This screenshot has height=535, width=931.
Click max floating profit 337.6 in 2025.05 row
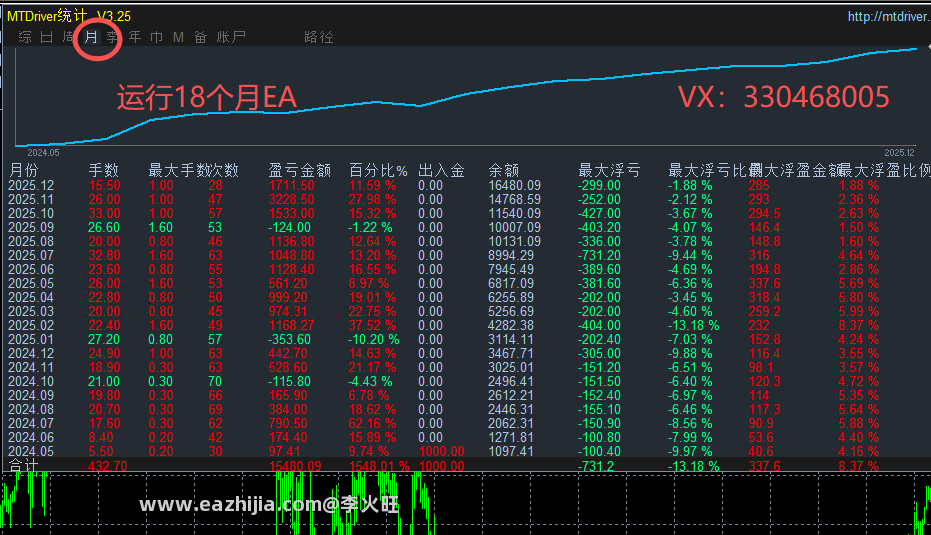(765, 283)
